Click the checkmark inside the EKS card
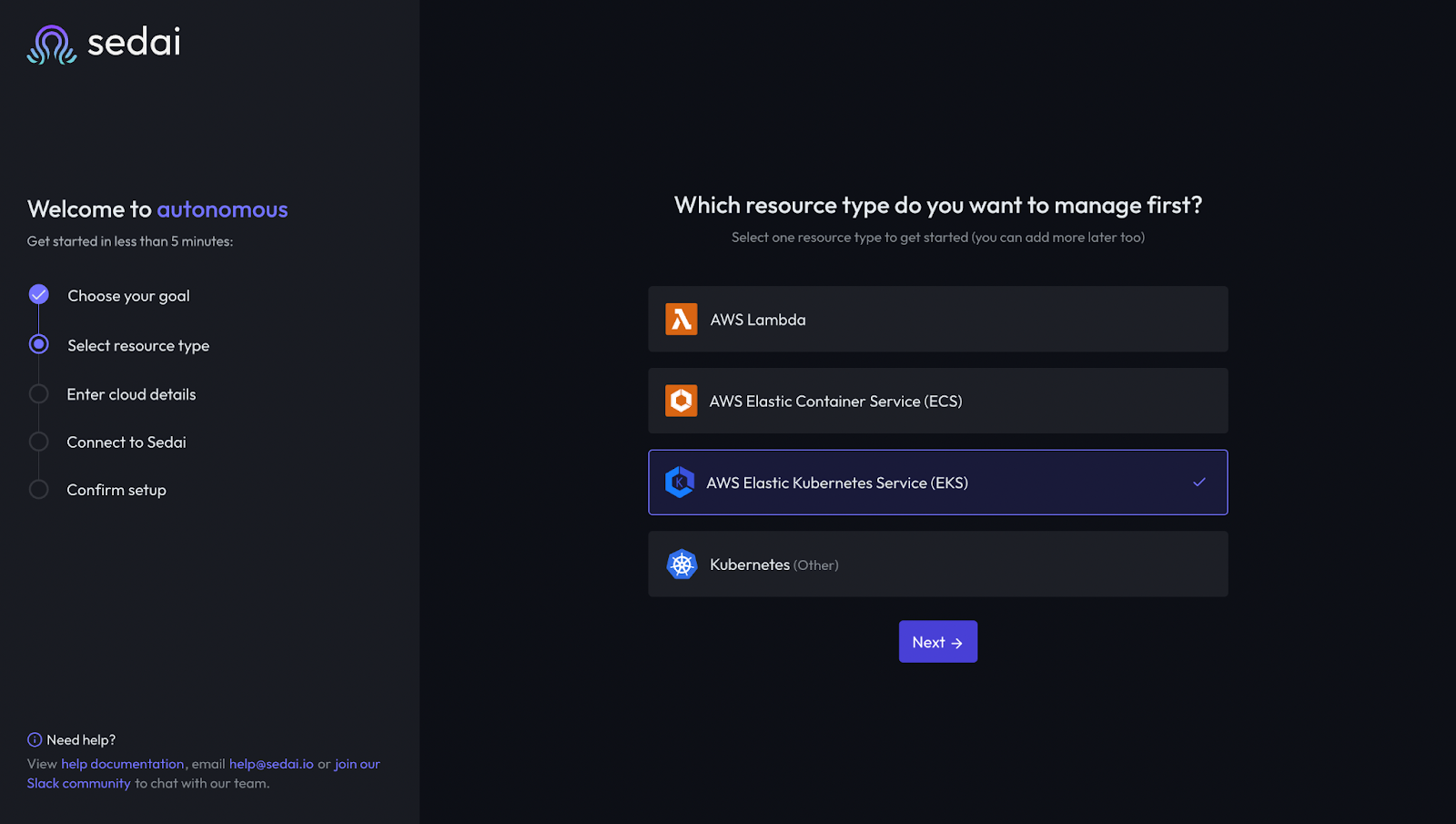 [x=1199, y=482]
